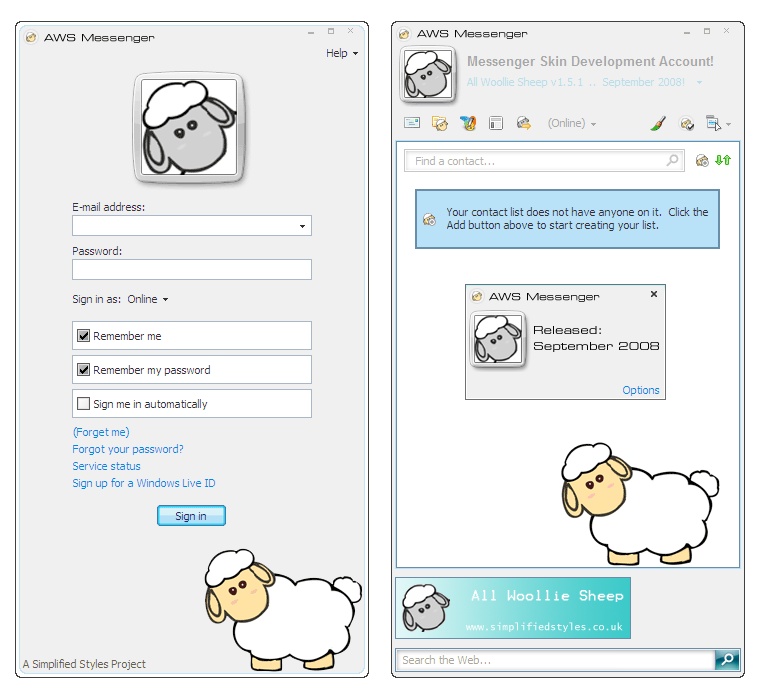Open the color scheme paintbrush icon
Viewport: 760px width, 700px height.
click(658, 124)
